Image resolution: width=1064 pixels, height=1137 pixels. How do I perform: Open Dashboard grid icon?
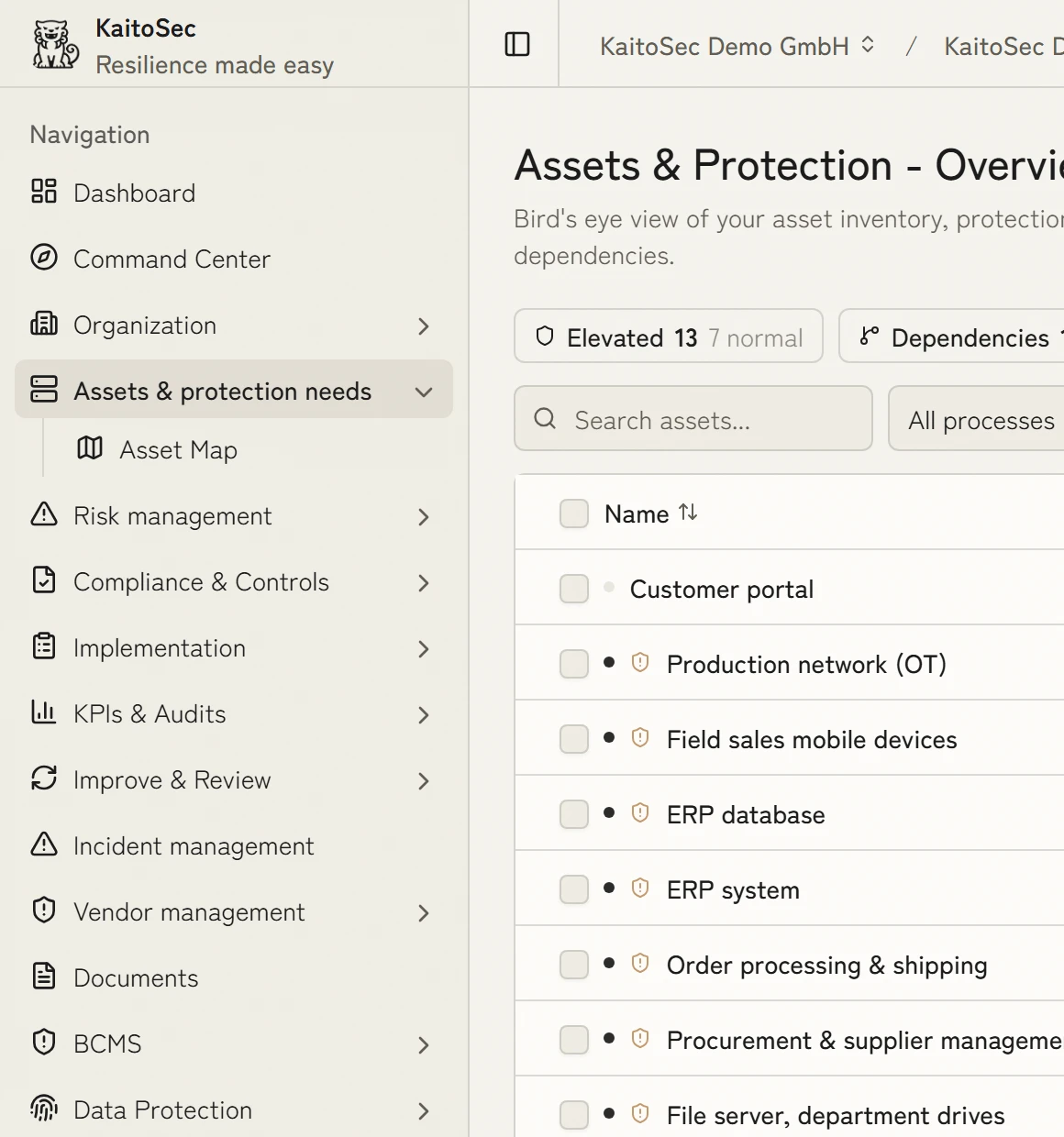[x=44, y=192]
